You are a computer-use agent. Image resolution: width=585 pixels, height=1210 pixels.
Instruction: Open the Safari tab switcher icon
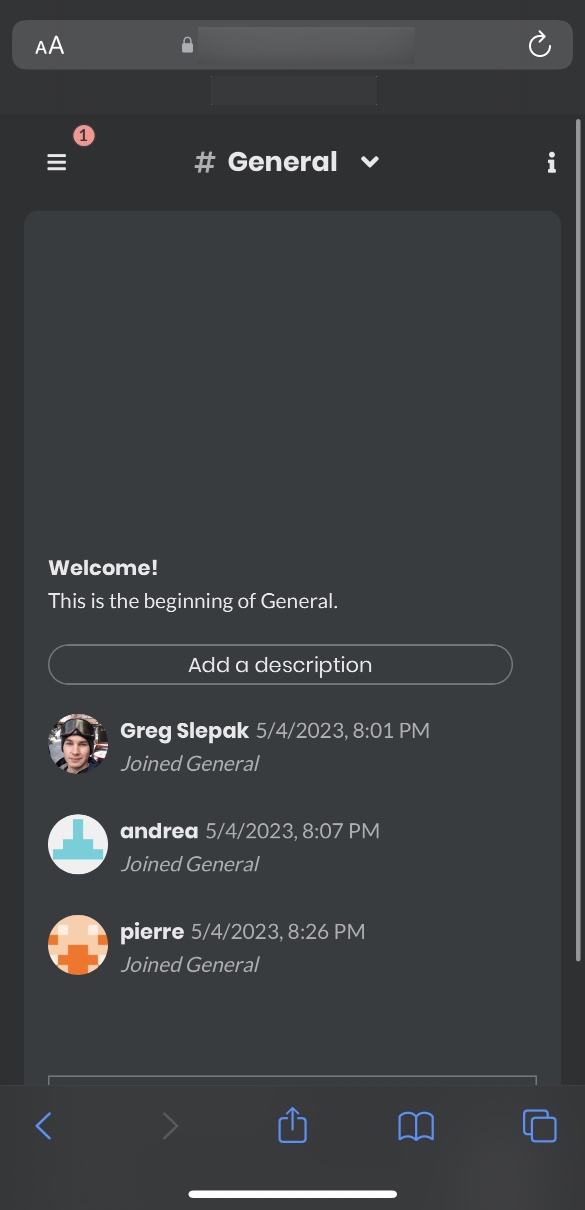(x=539, y=1125)
